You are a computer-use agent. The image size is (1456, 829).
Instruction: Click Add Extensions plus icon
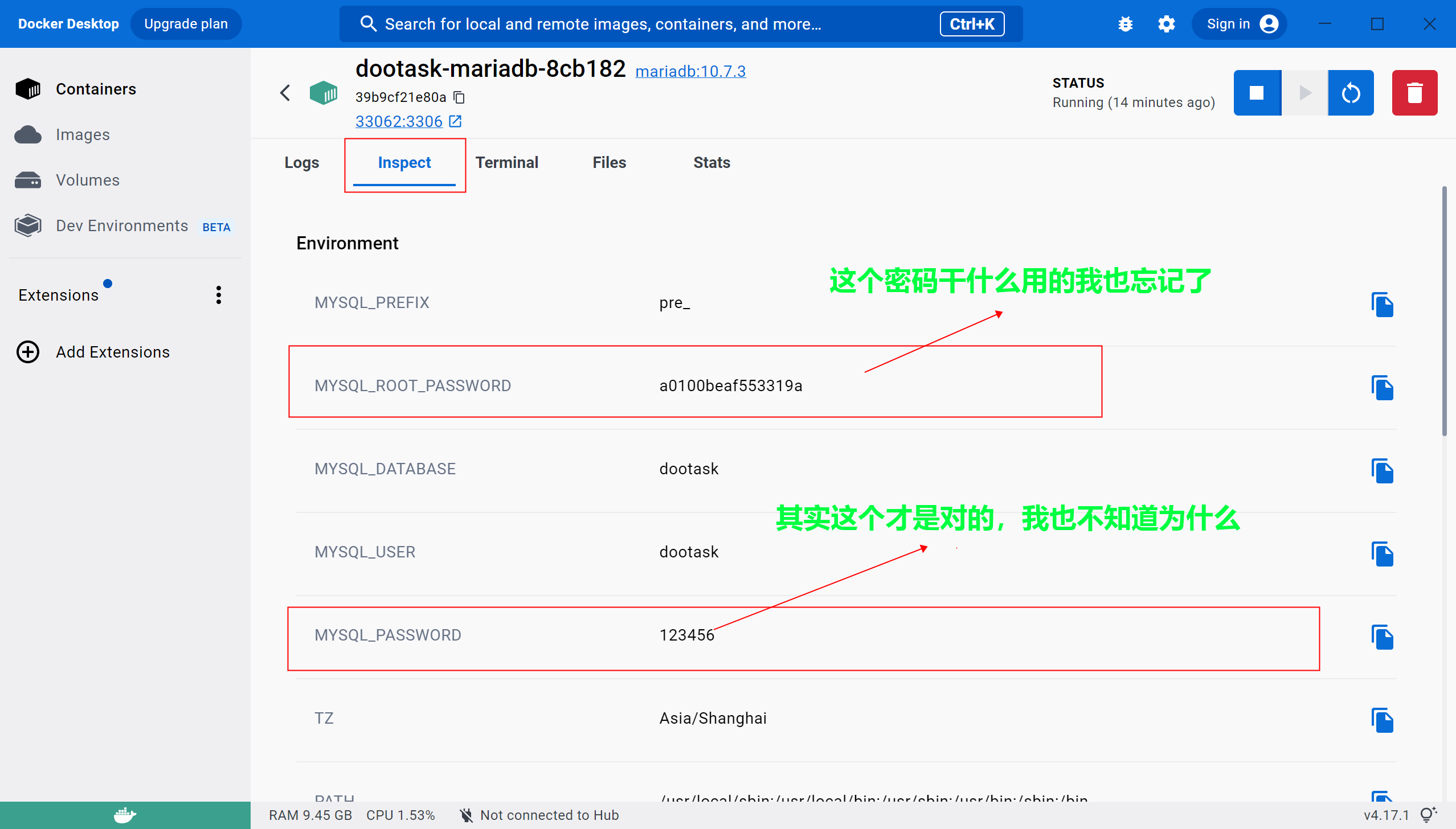point(28,352)
